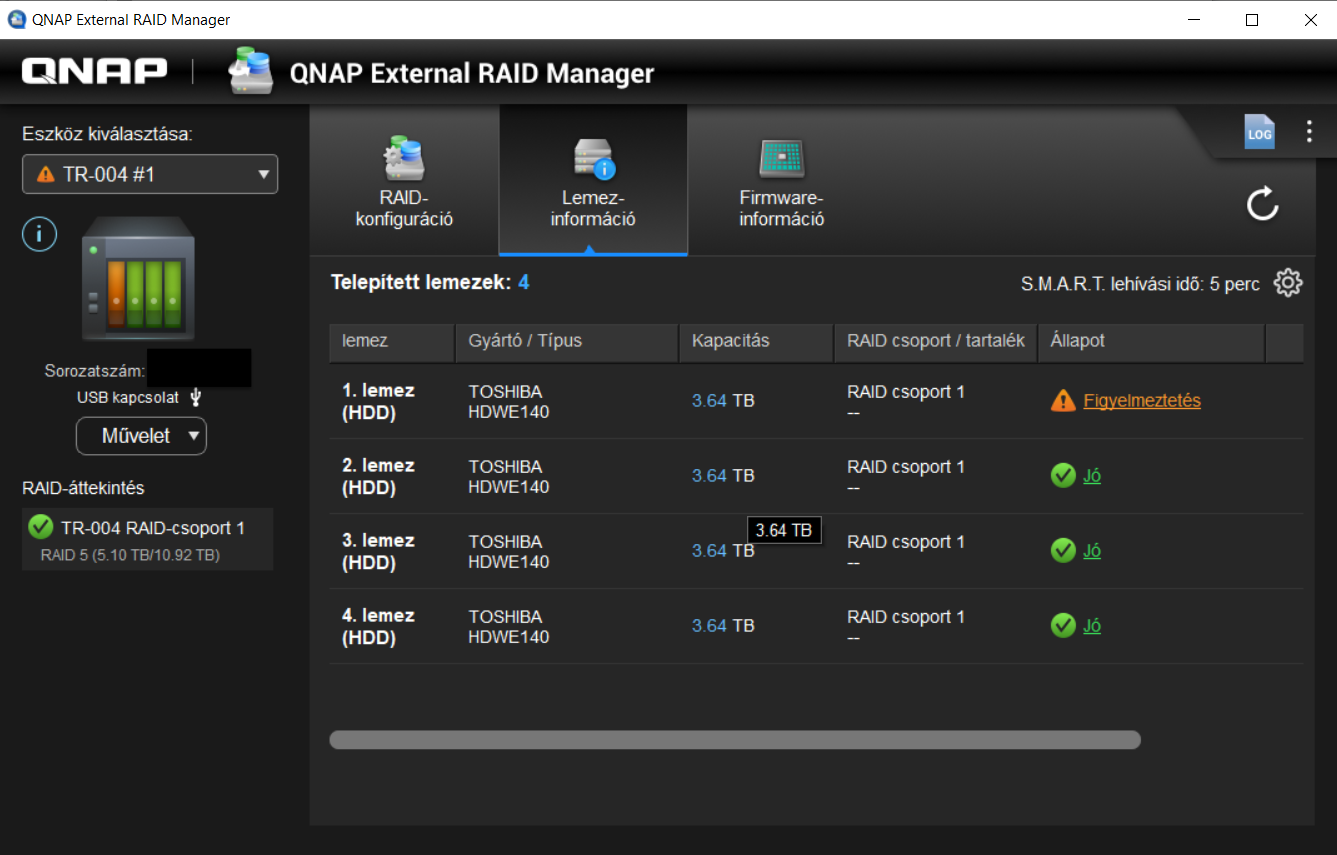1337x855 pixels.
Task: Select TR-004 RAID-csoport 1 in overview
Action: [x=148, y=539]
